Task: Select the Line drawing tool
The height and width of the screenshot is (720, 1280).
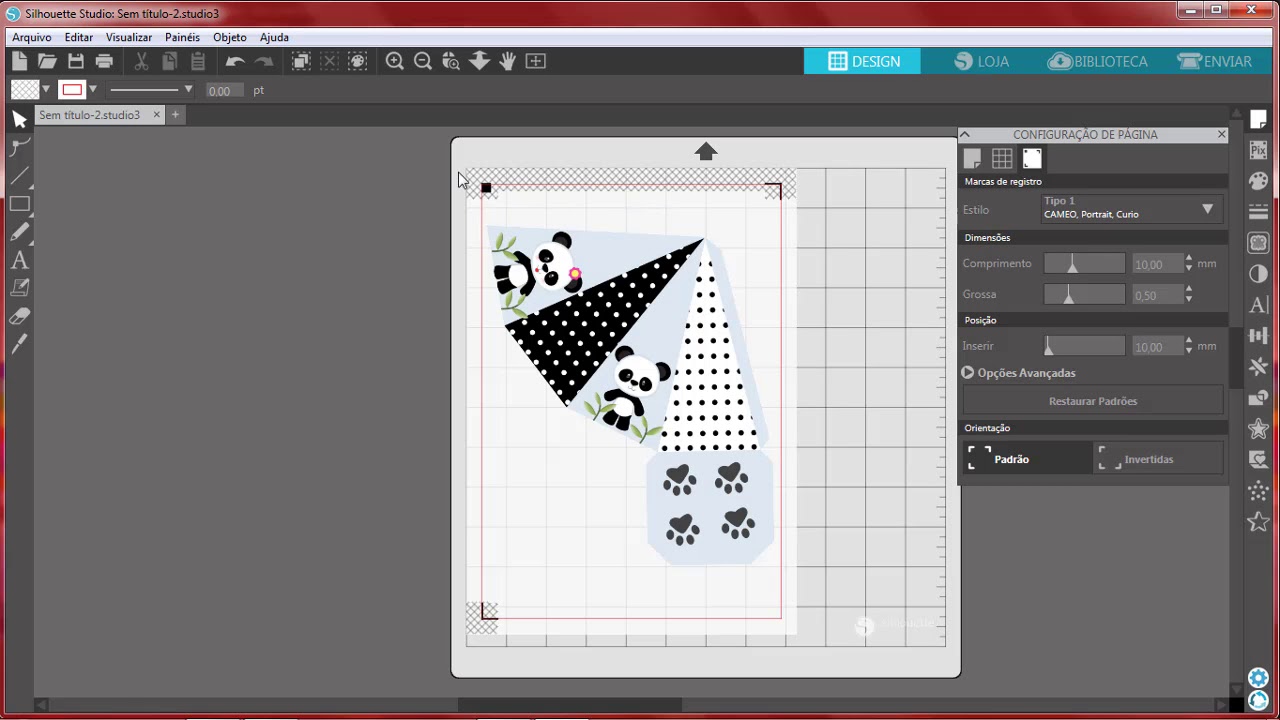Action: pyautogui.click(x=19, y=176)
